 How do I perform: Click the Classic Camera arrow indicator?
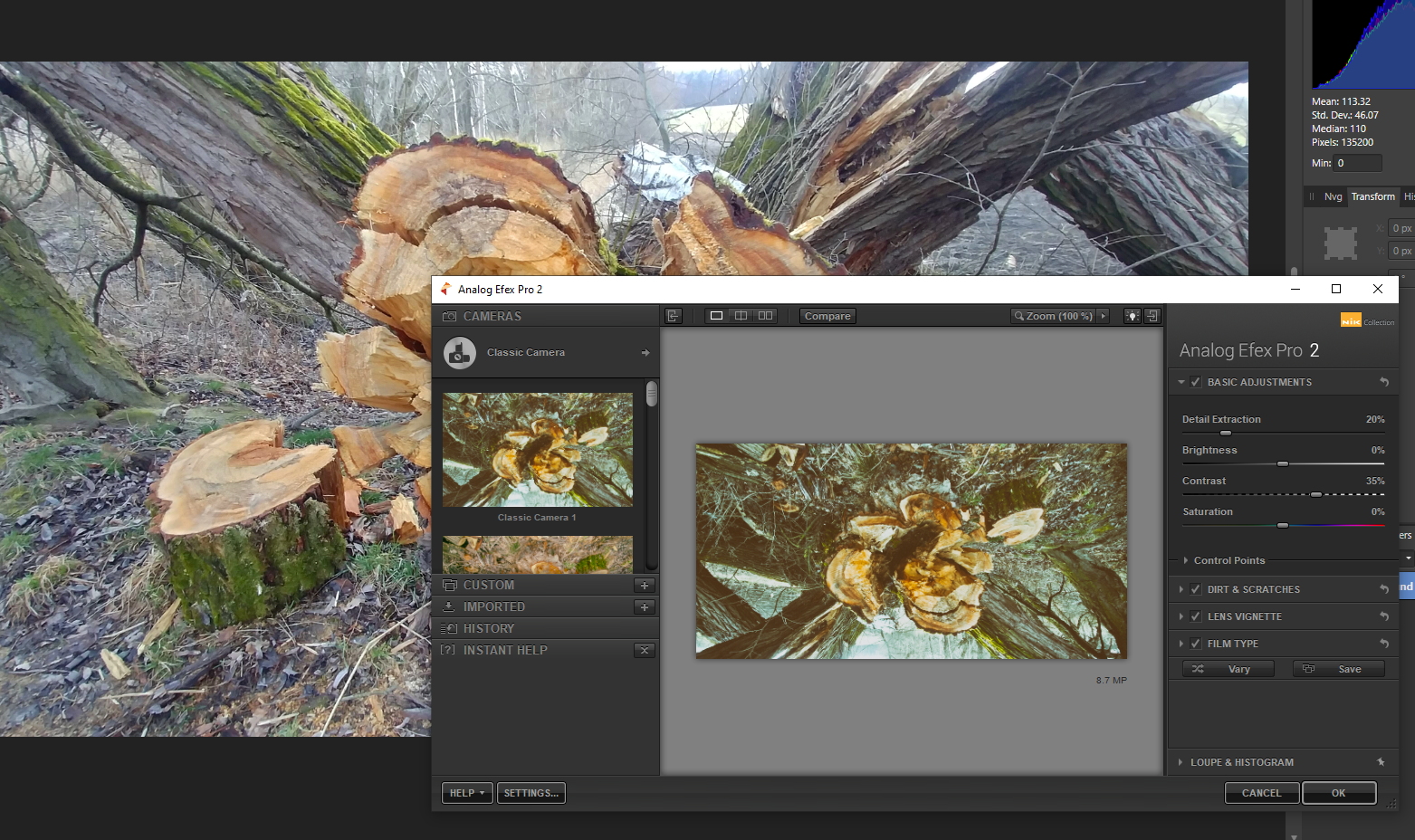[645, 353]
